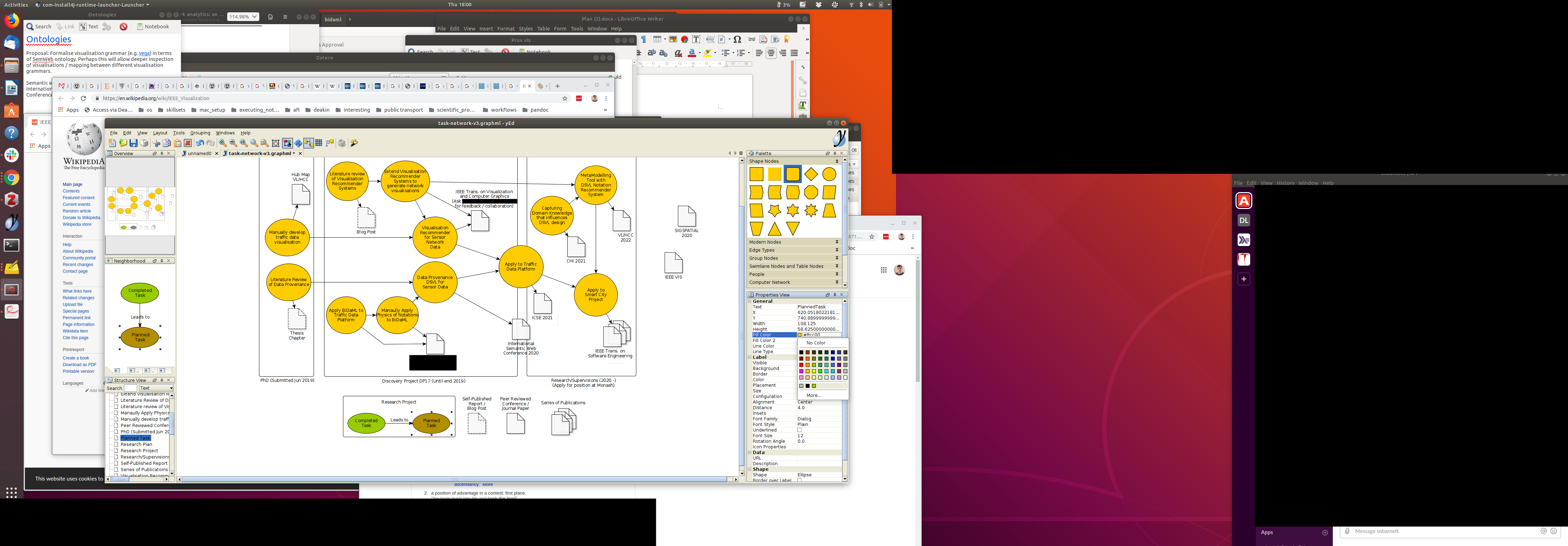
Task: Select the diamond shape in Palette
Action: tap(811, 174)
